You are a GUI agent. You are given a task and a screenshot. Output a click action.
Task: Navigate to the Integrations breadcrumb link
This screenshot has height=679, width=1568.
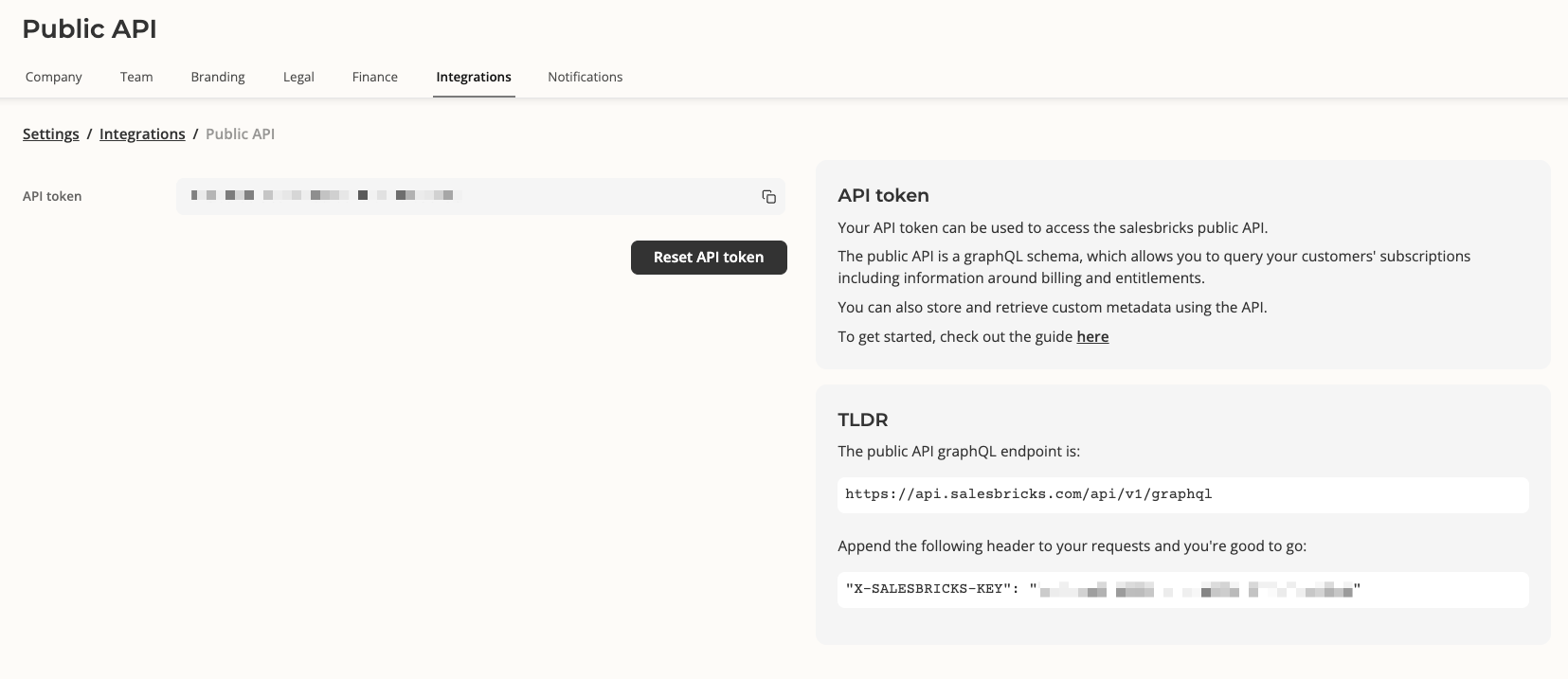[x=142, y=134]
